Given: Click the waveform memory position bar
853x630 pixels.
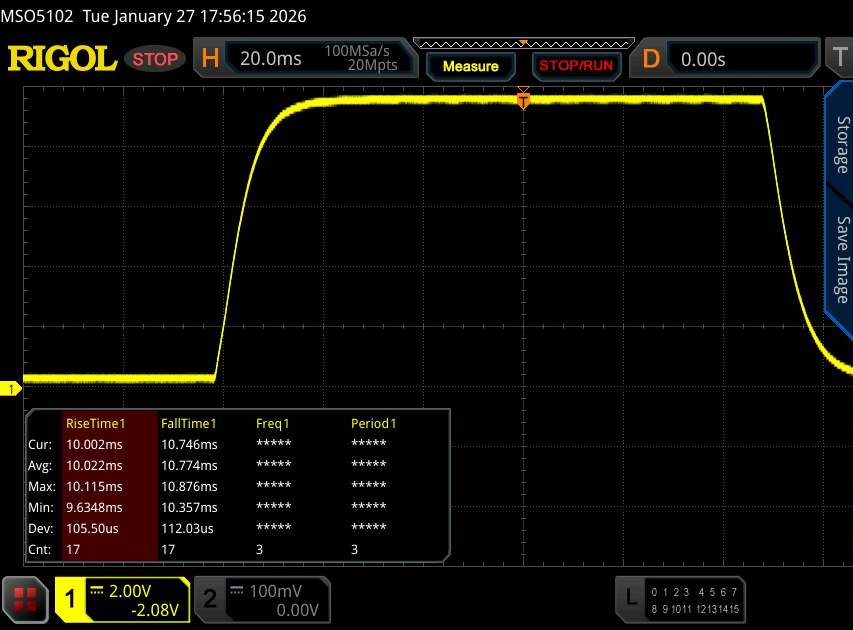Looking at the screenshot, I should tap(523, 43).
